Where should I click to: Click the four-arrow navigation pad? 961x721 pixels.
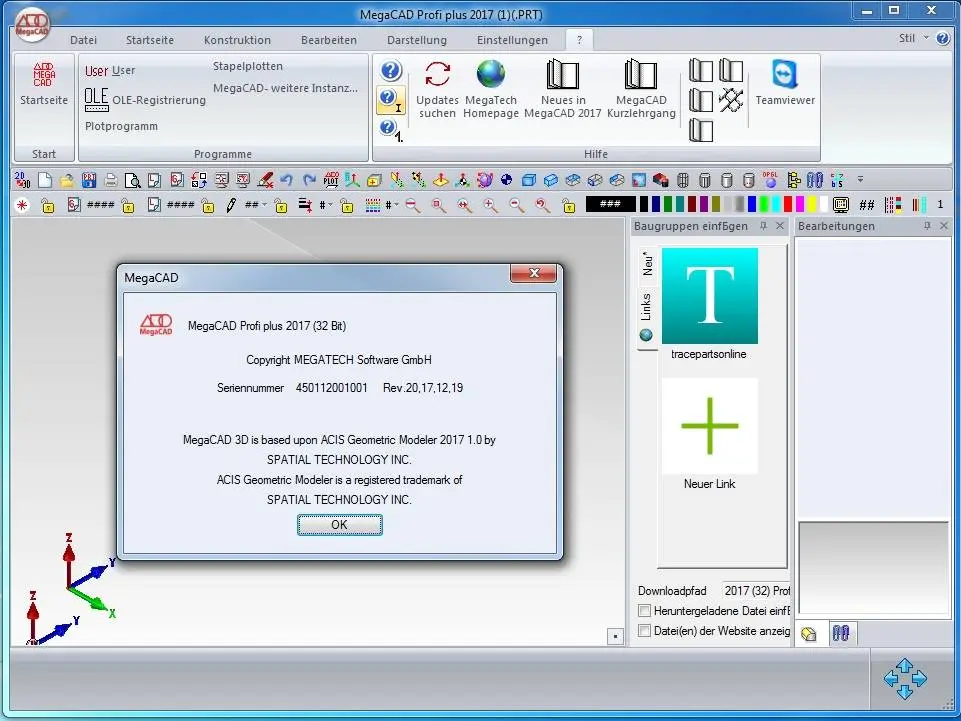coord(905,679)
